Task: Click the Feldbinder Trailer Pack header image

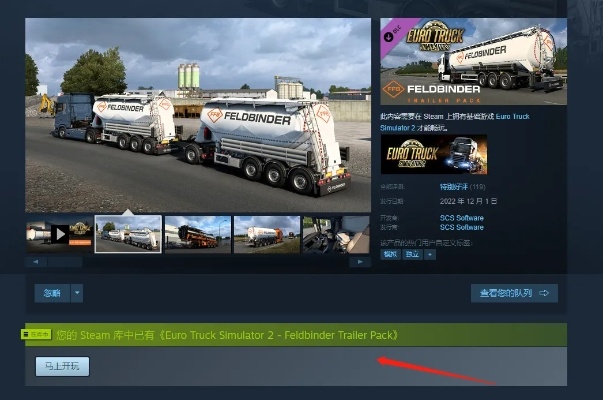Action: 473,62
